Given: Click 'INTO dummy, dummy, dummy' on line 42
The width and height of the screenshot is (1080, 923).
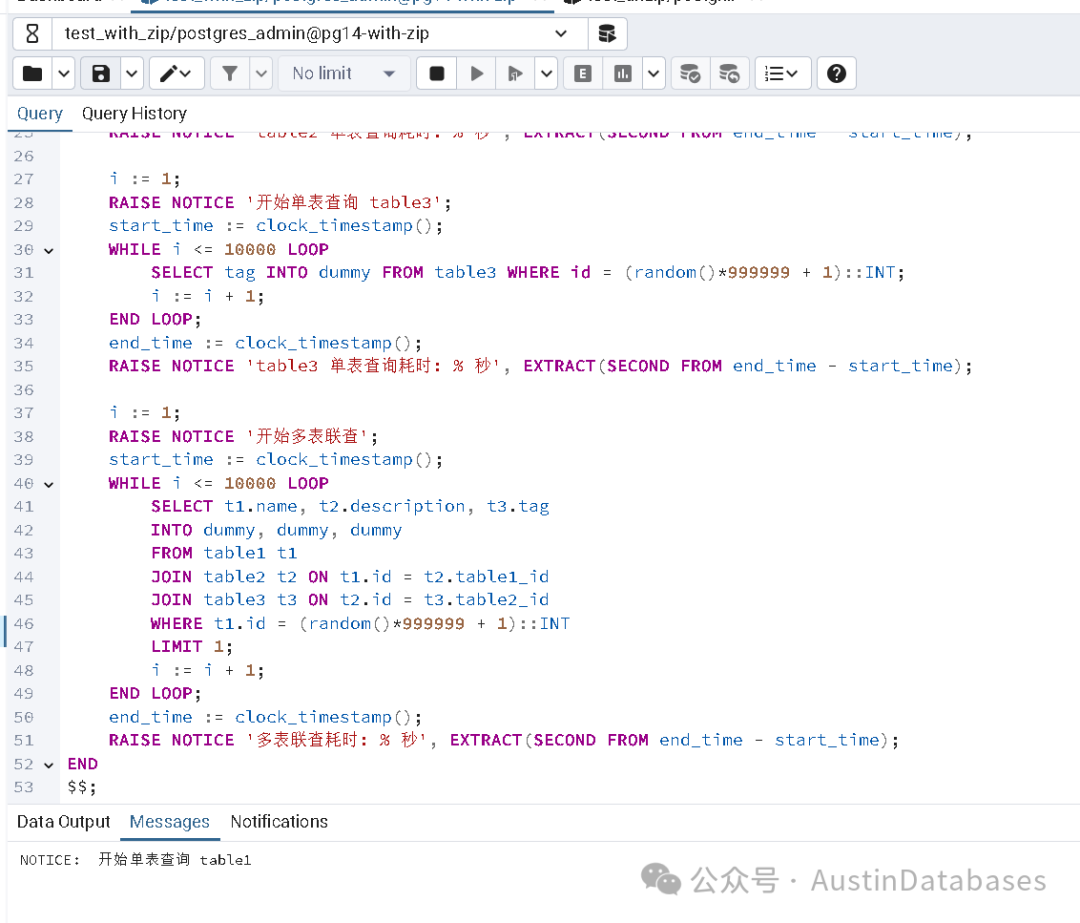Looking at the screenshot, I should (276, 530).
